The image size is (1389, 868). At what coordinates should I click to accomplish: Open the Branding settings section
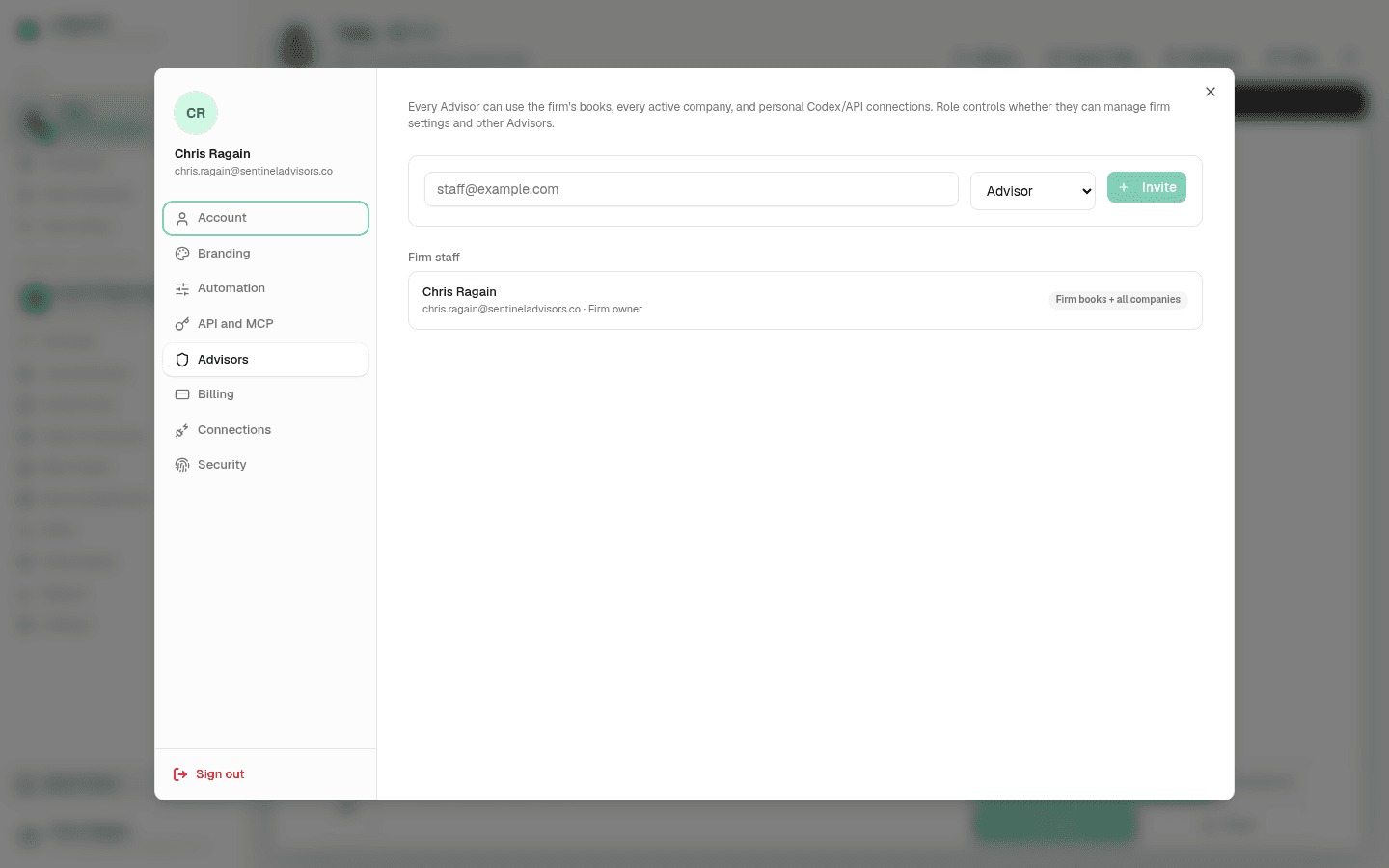pos(265,254)
